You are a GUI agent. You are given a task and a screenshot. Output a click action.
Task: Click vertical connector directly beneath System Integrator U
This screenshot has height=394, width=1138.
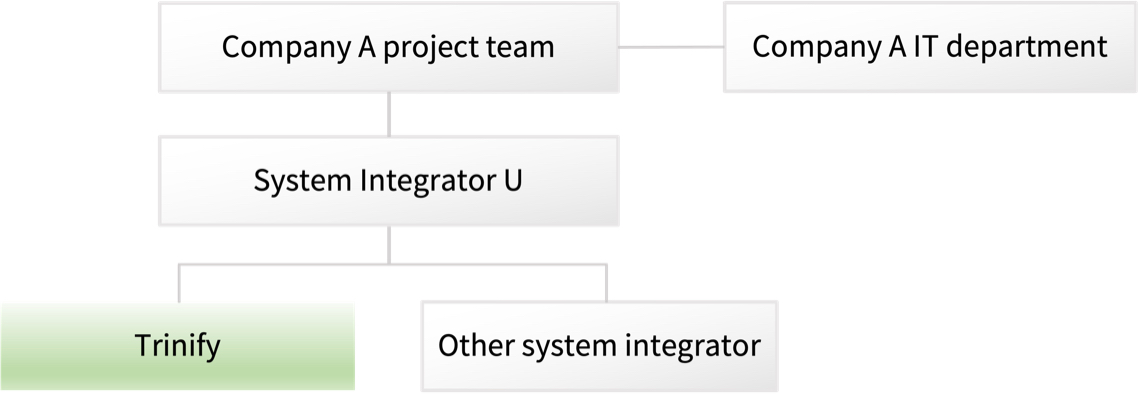[389, 245]
